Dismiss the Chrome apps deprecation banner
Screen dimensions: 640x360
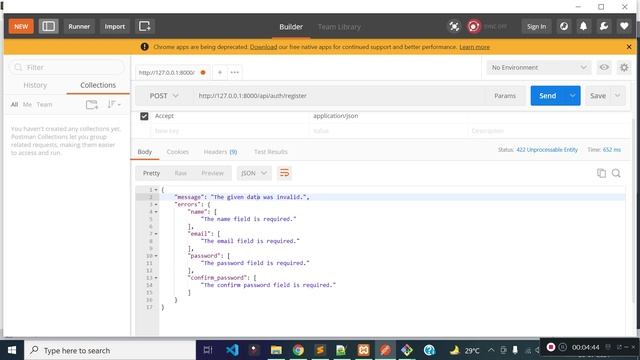click(629, 47)
